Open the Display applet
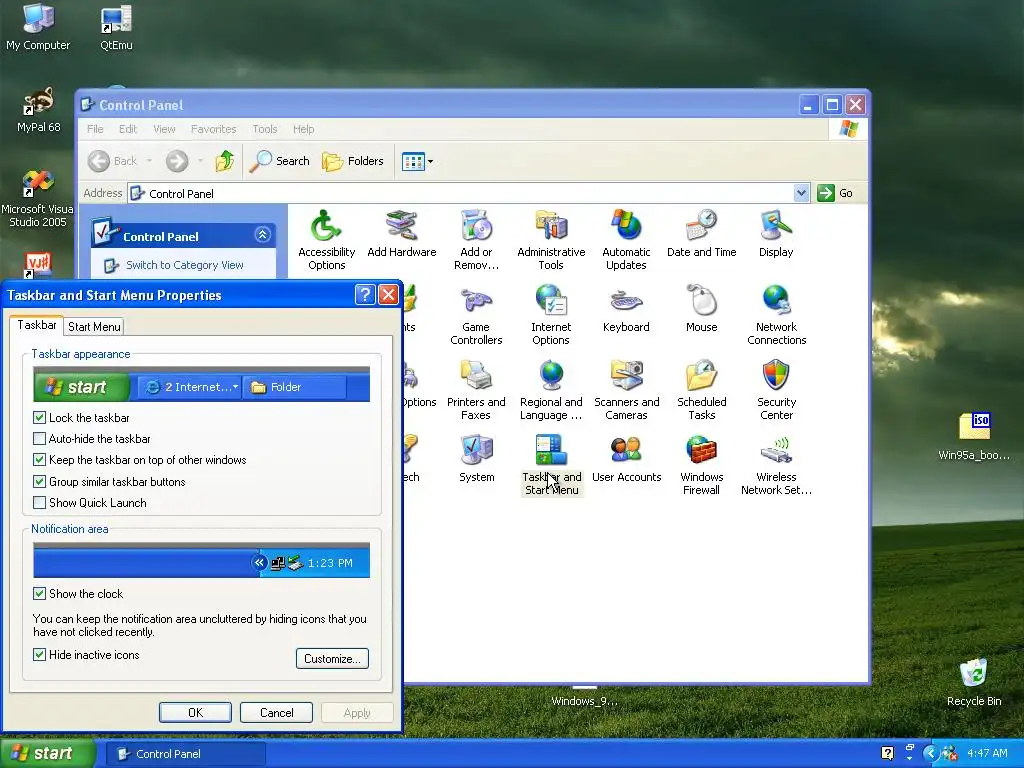 [x=776, y=234]
